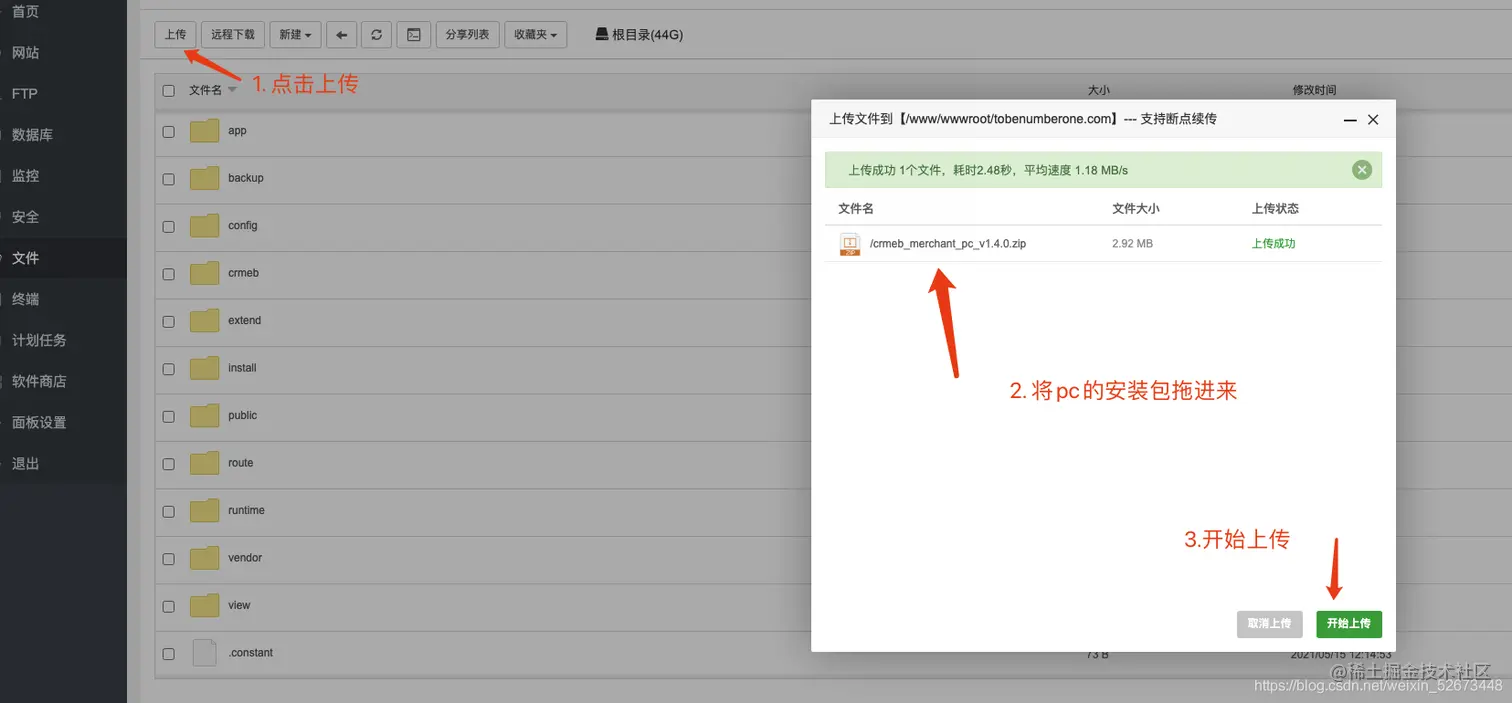Click the gray 取消上传 button
The image size is (1512, 703).
(1270, 623)
